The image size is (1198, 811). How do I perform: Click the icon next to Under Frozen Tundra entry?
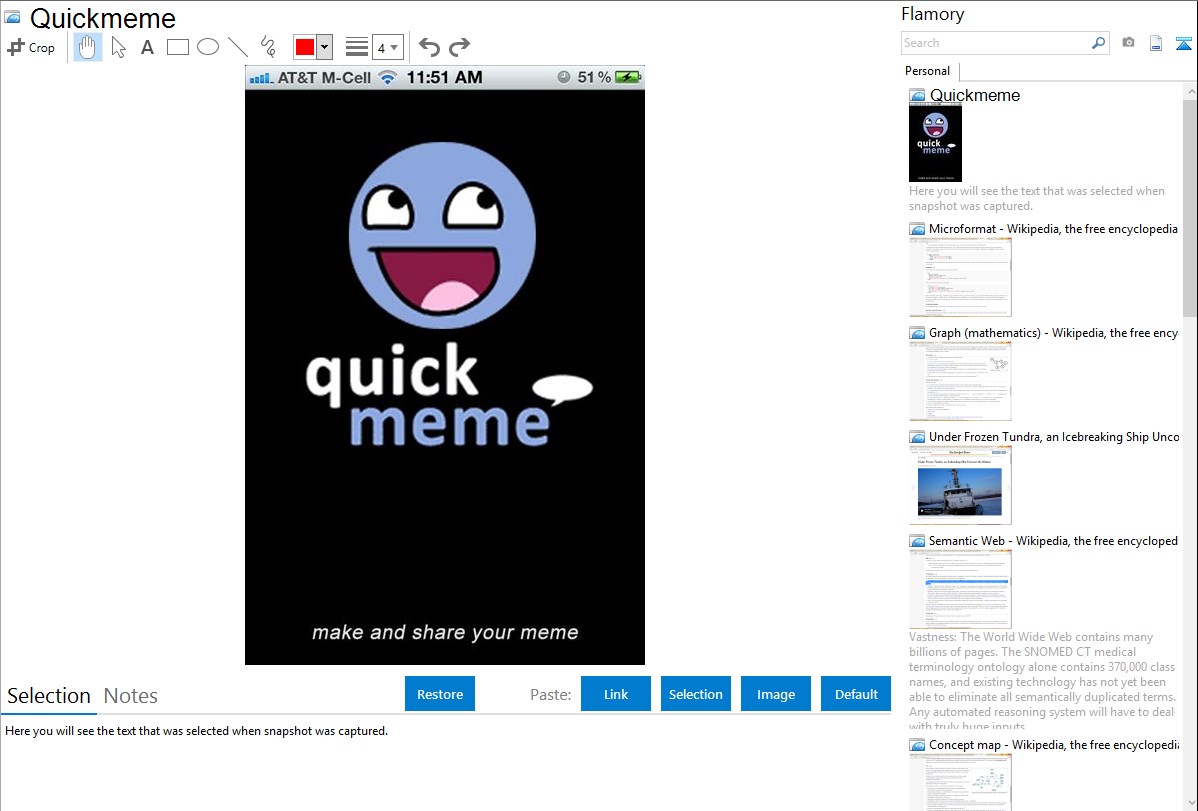[917, 437]
